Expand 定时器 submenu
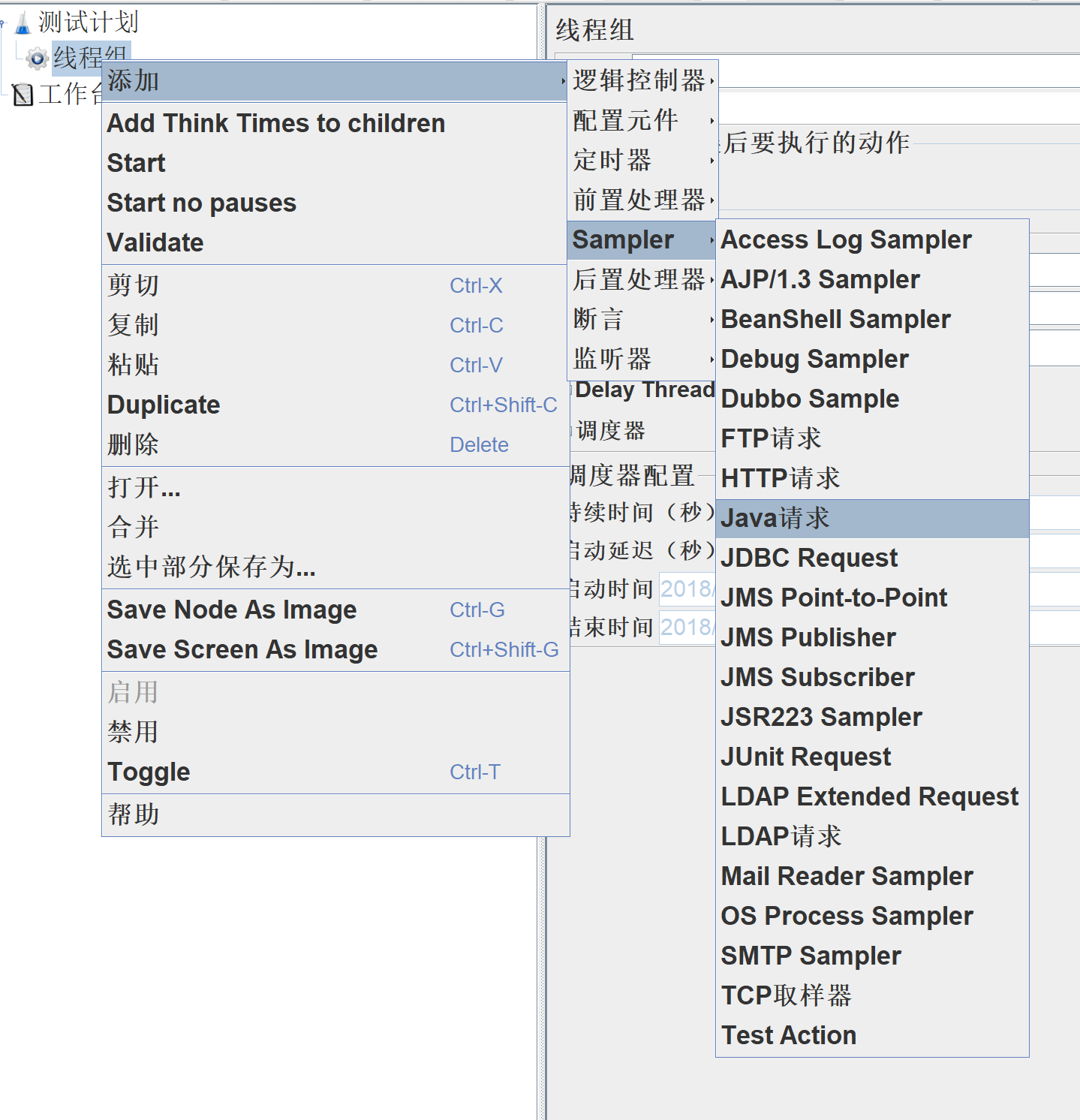Screen dimensions: 1080x1120 click(x=642, y=160)
